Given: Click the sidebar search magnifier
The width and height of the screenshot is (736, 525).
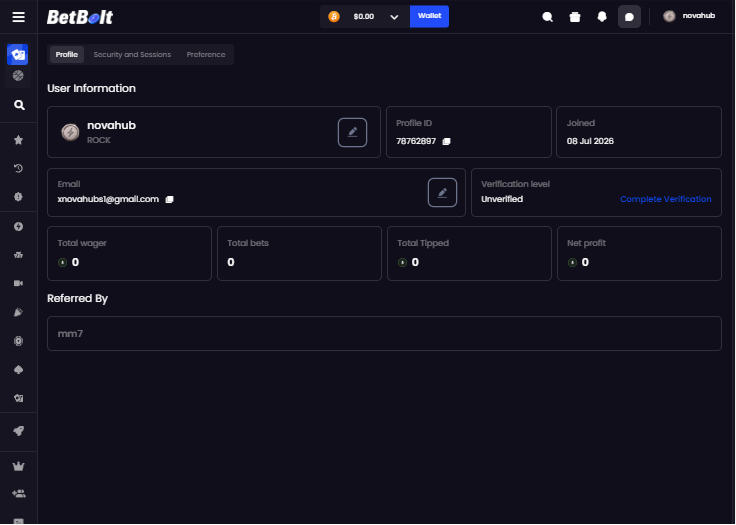Looking at the screenshot, I should tap(19, 105).
